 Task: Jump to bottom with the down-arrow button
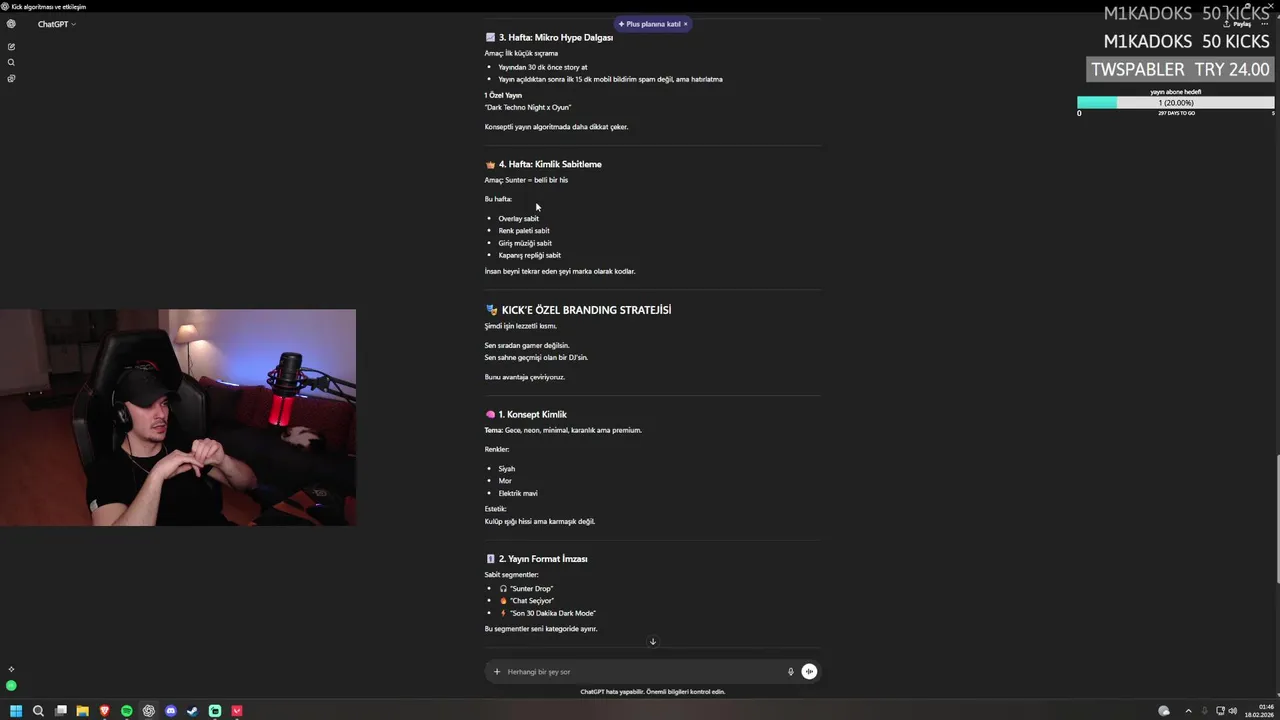653,642
